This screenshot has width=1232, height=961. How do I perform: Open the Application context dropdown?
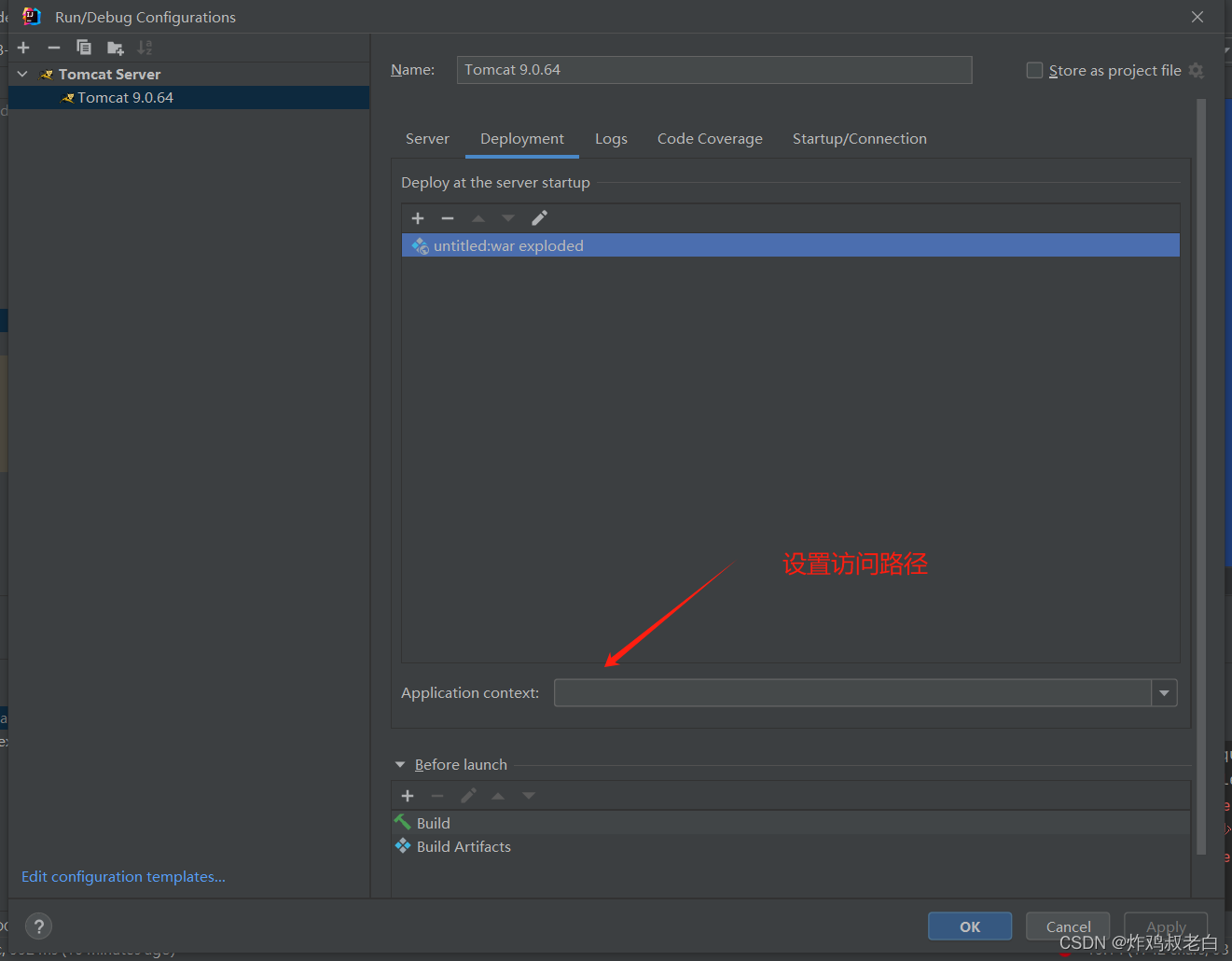coord(1164,693)
